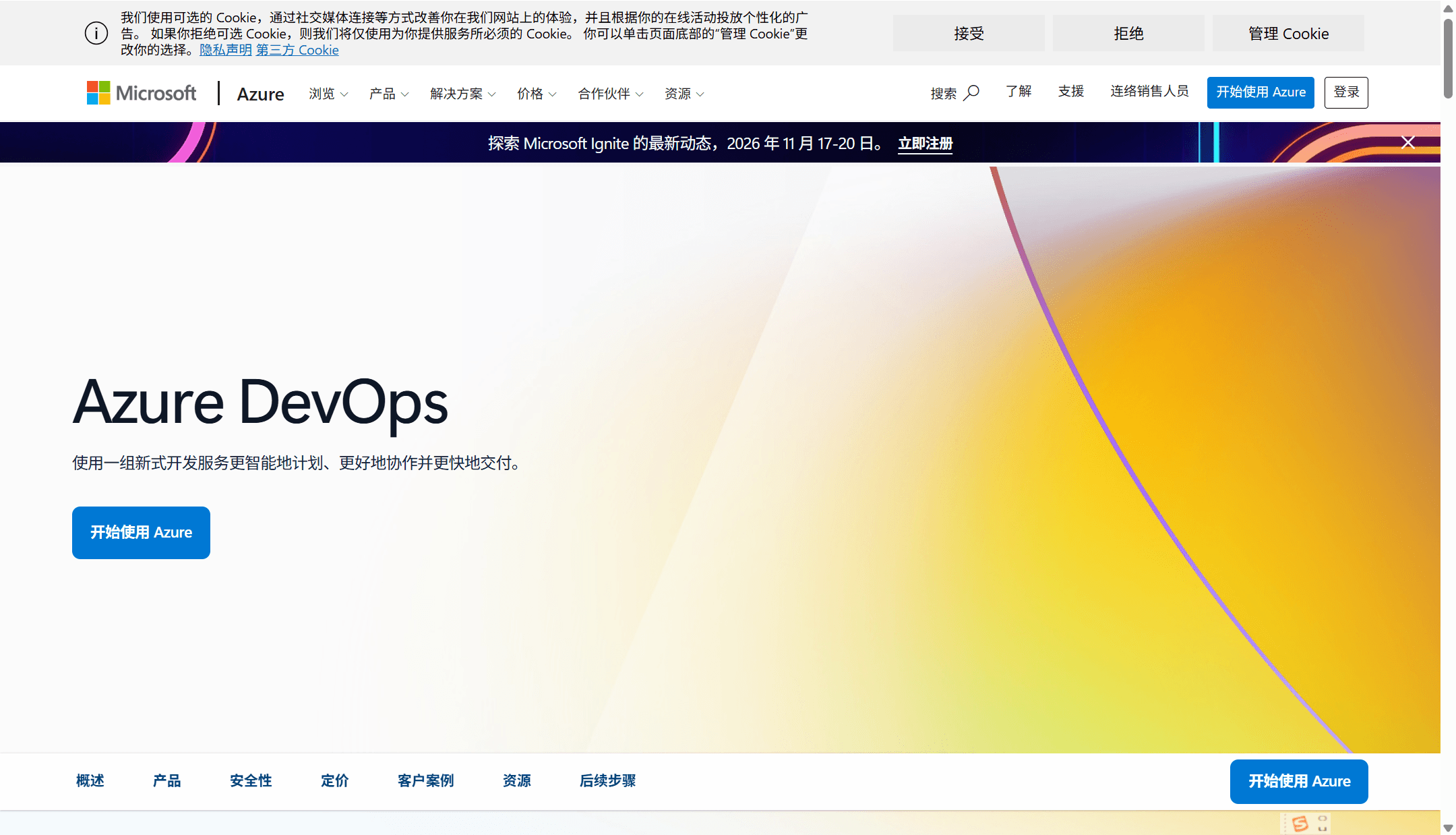
Task: Open the 隐私声明 link
Action: (226, 50)
